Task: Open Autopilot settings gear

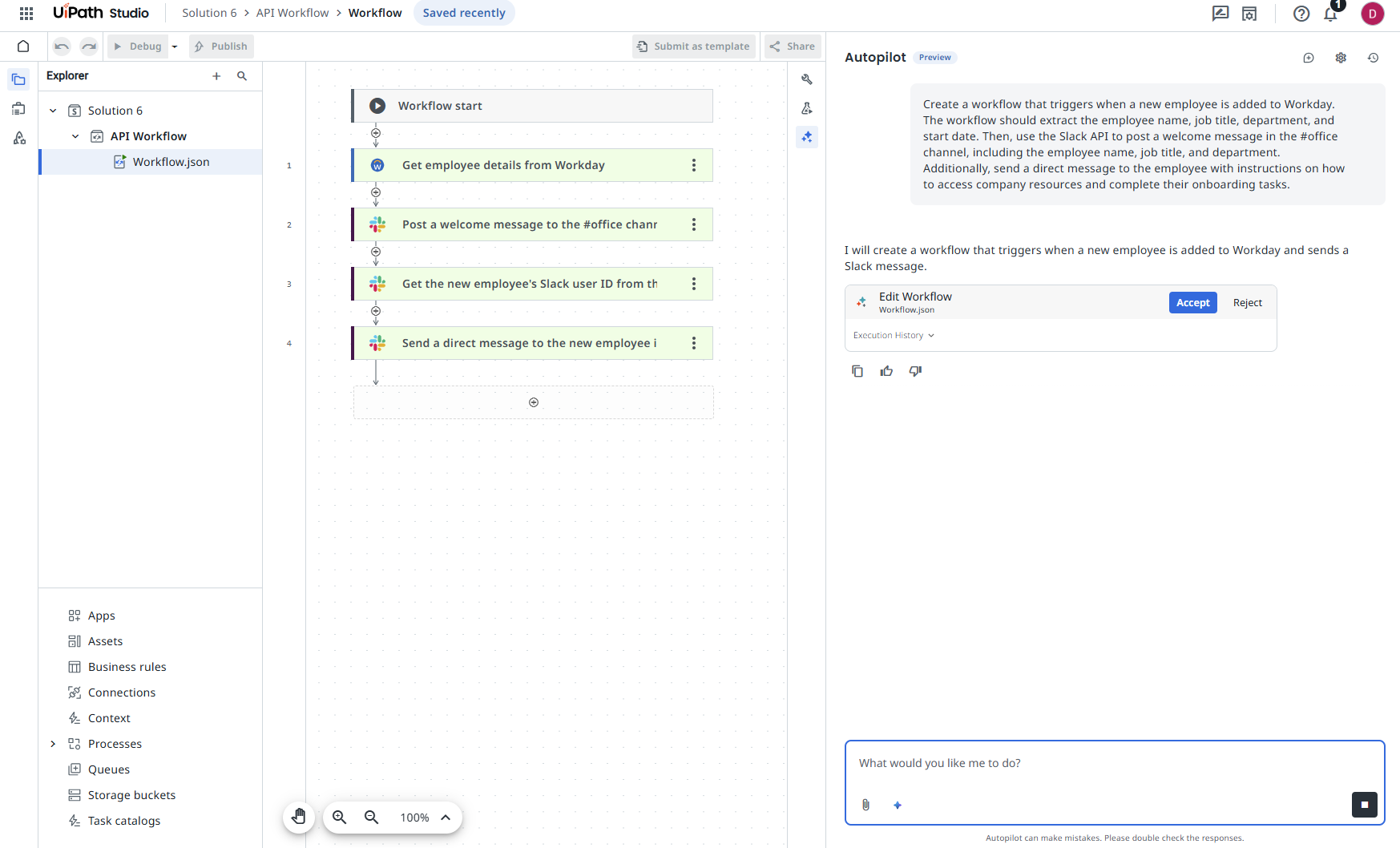Action: click(1341, 58)
